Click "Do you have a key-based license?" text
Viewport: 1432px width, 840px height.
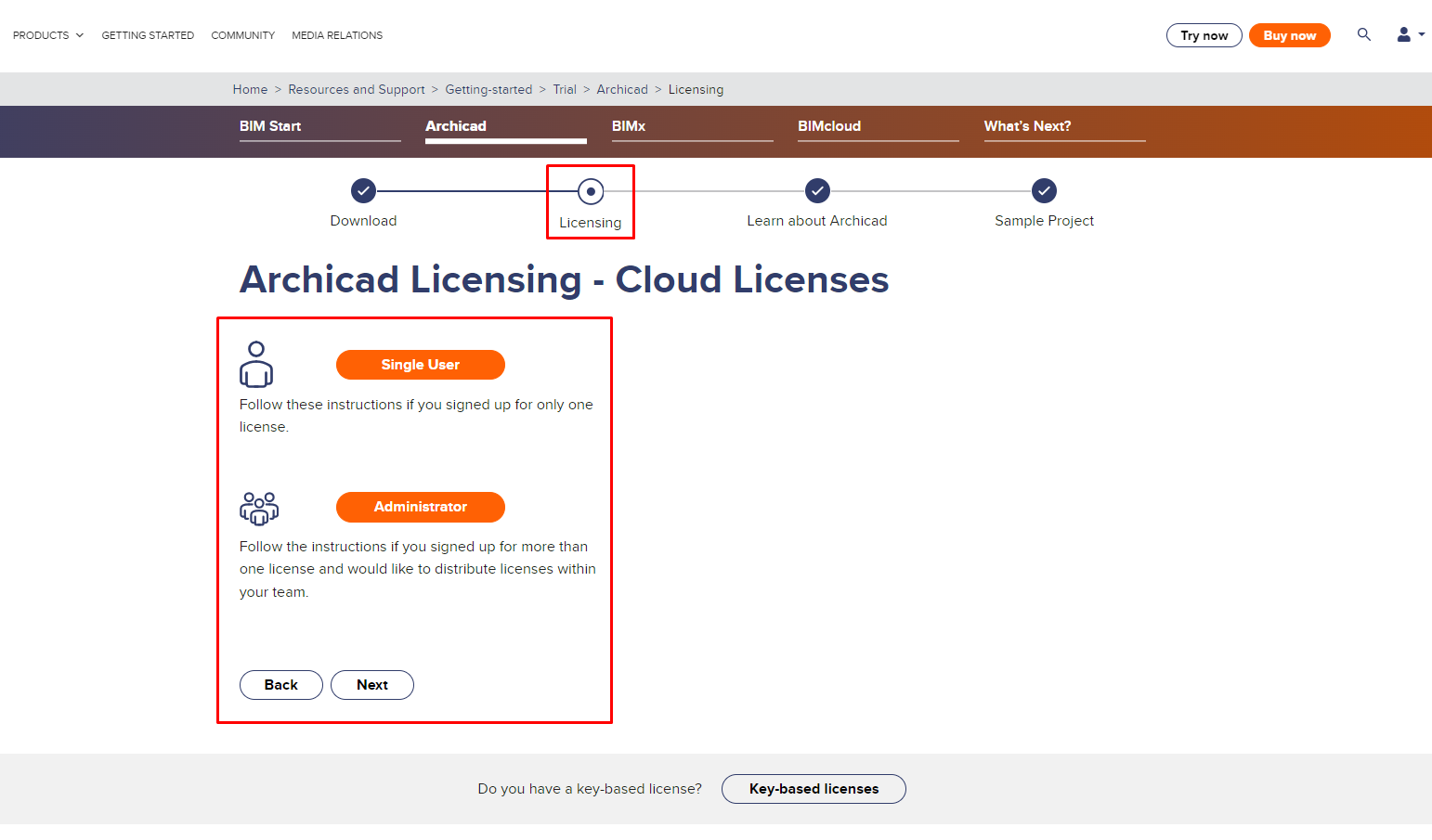pos(590,789)
